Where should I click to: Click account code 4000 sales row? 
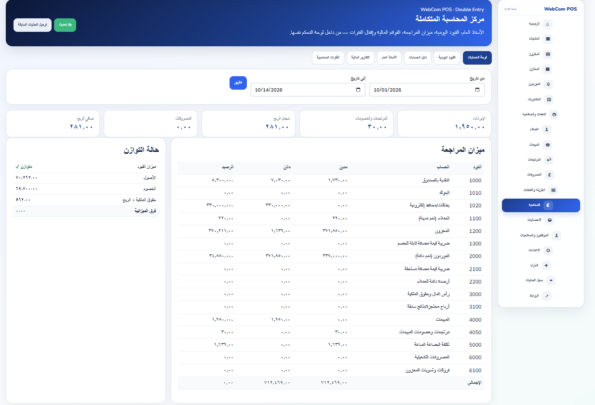click(331, 320)
